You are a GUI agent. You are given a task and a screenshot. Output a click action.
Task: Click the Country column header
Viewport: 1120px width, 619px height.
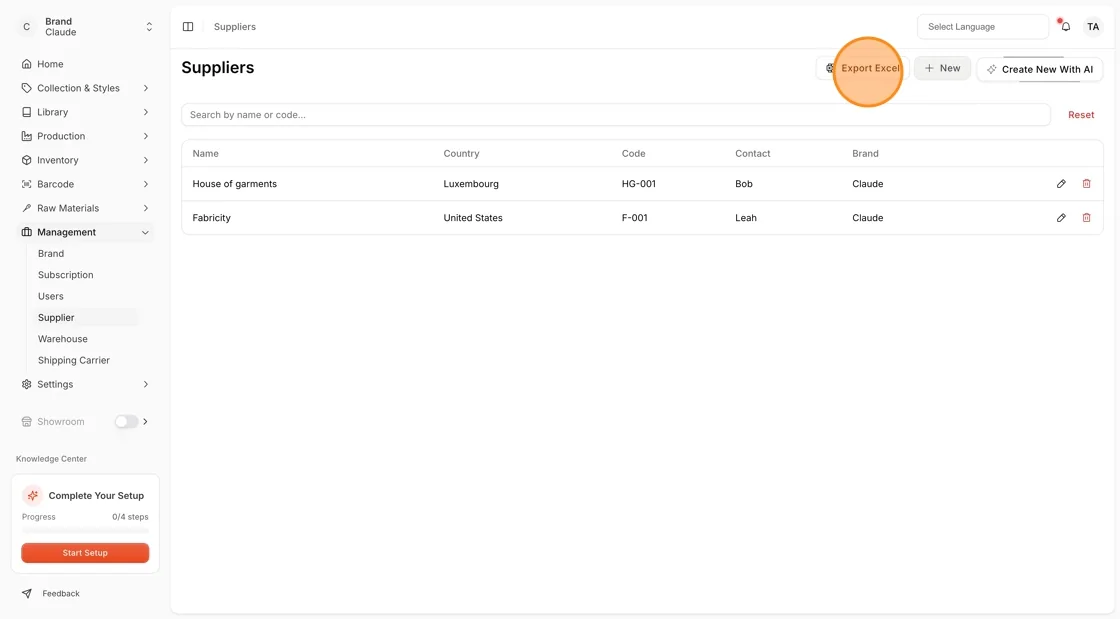point(461,154)
